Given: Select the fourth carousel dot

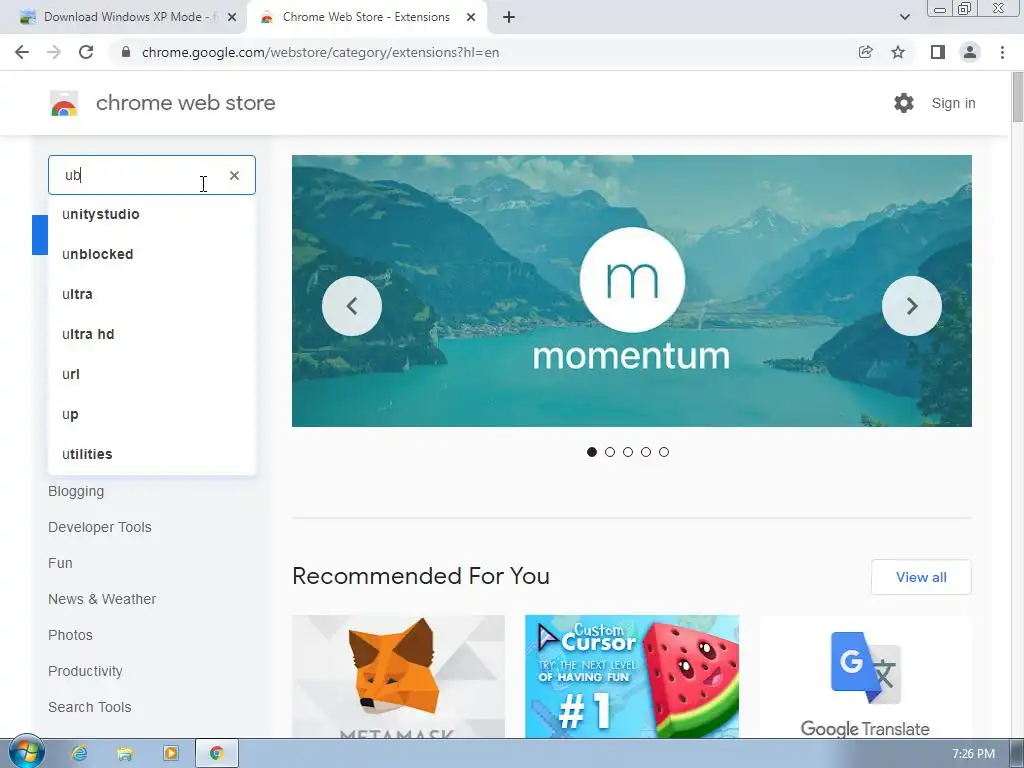Looking at the screenshot, I should tap(646, 452).
